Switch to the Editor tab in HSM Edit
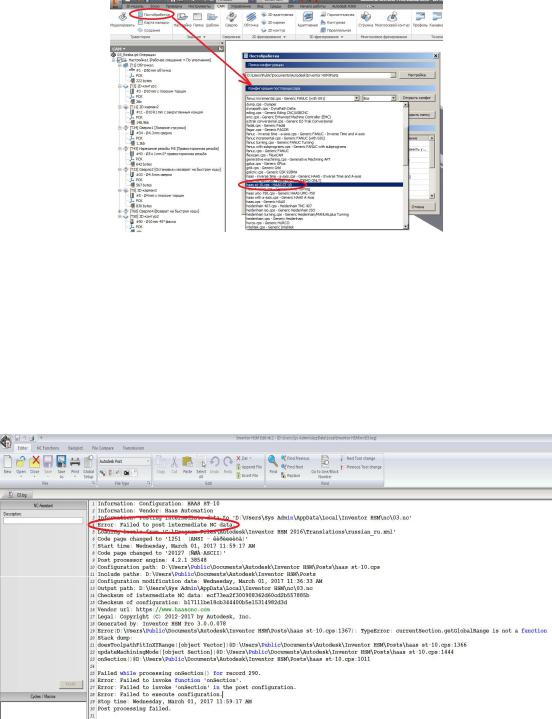The height and width of the screenshot is (719, 552). pos(22,448)
